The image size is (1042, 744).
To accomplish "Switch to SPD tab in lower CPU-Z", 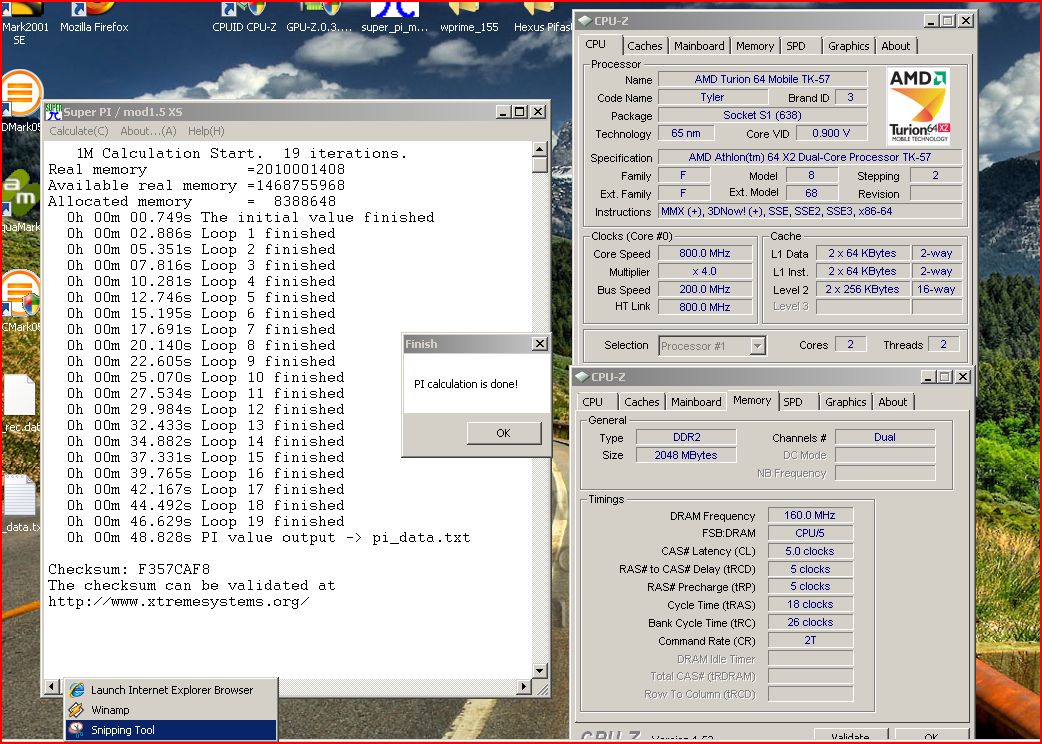I will coord(793,402).
